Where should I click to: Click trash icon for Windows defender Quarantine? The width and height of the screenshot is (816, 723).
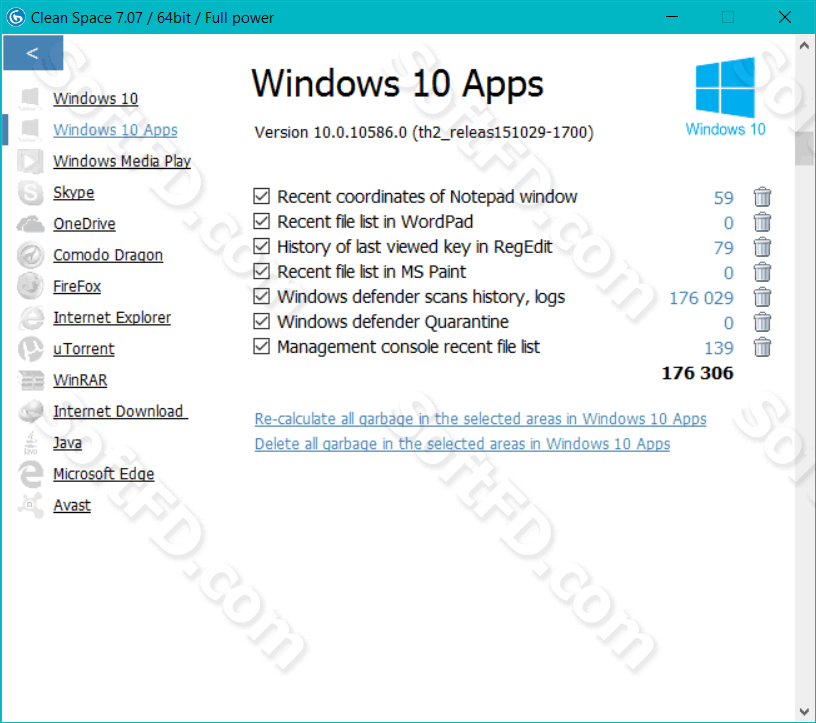click(x=762, y=322)
